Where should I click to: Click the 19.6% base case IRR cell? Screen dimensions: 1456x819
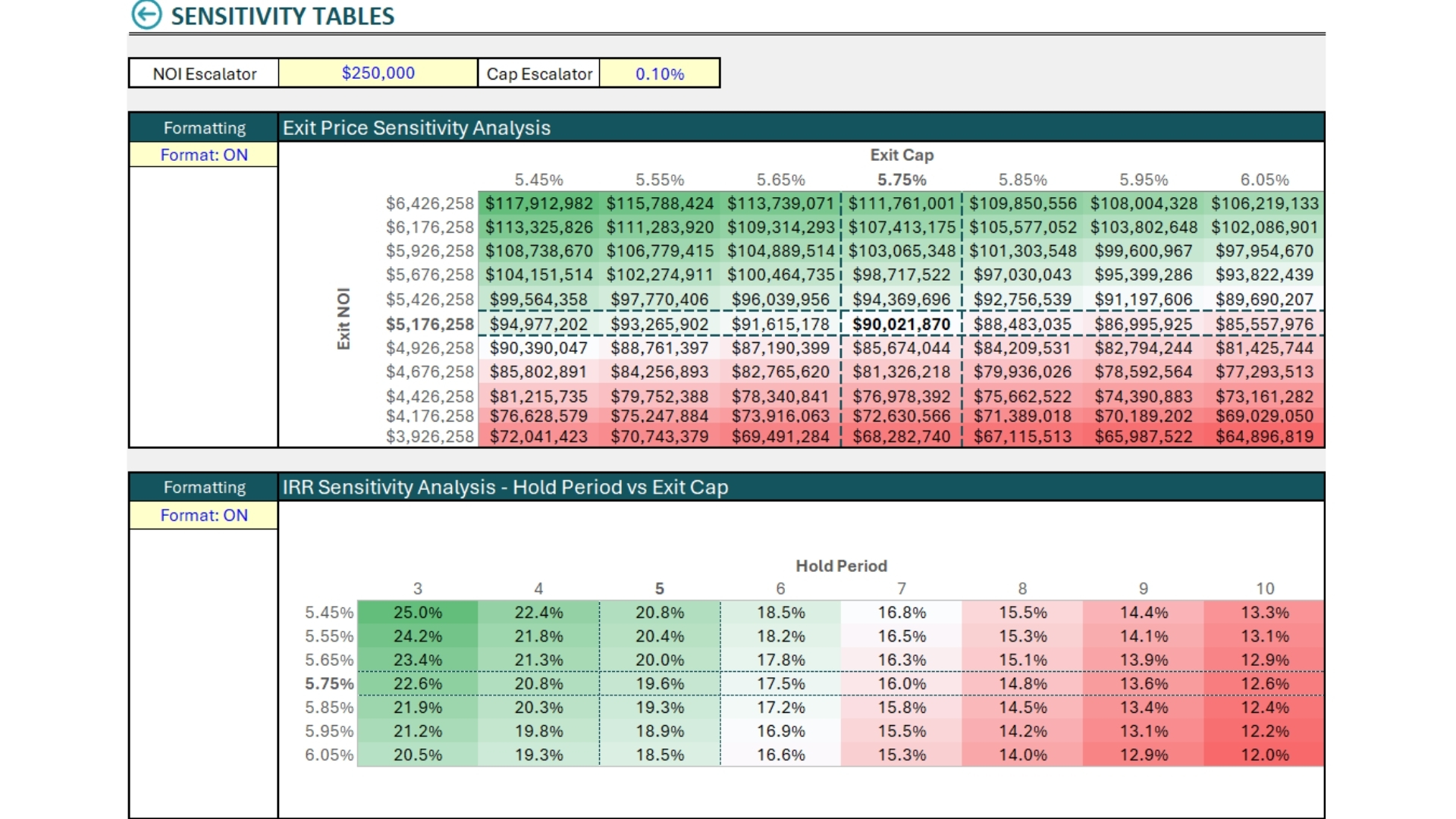point(659,683)
